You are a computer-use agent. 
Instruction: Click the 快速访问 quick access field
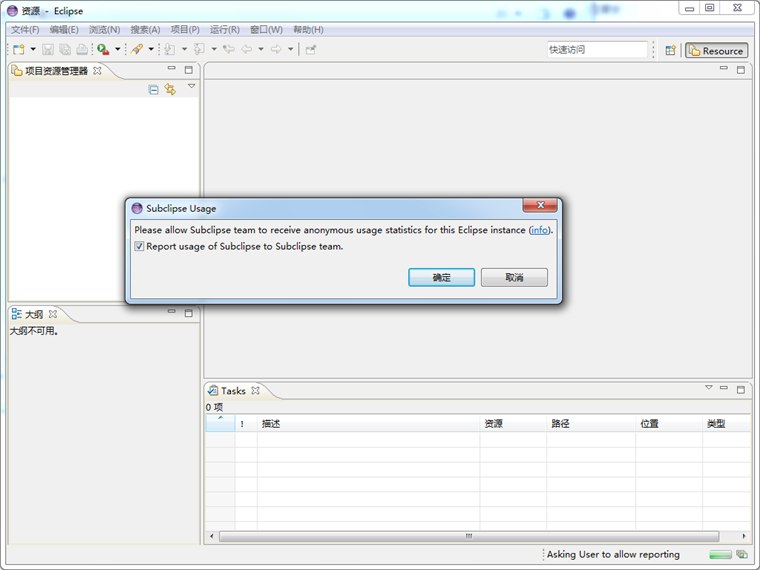point(597,50)
